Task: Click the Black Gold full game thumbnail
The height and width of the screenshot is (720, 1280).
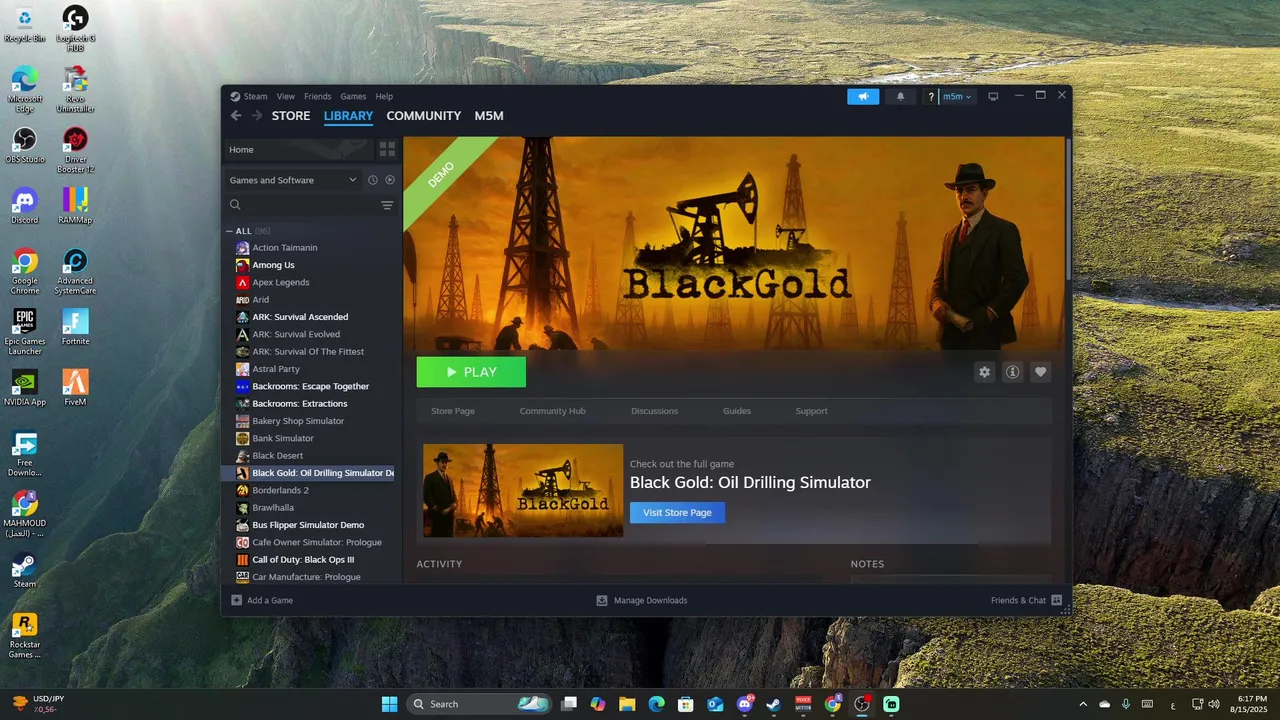Action: (523, 491)
